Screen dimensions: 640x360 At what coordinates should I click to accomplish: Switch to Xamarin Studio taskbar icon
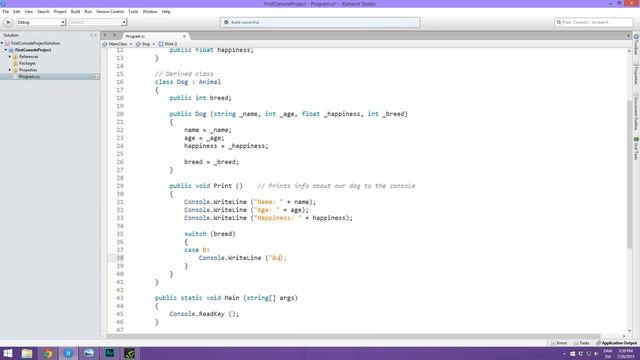click(68, 353)
